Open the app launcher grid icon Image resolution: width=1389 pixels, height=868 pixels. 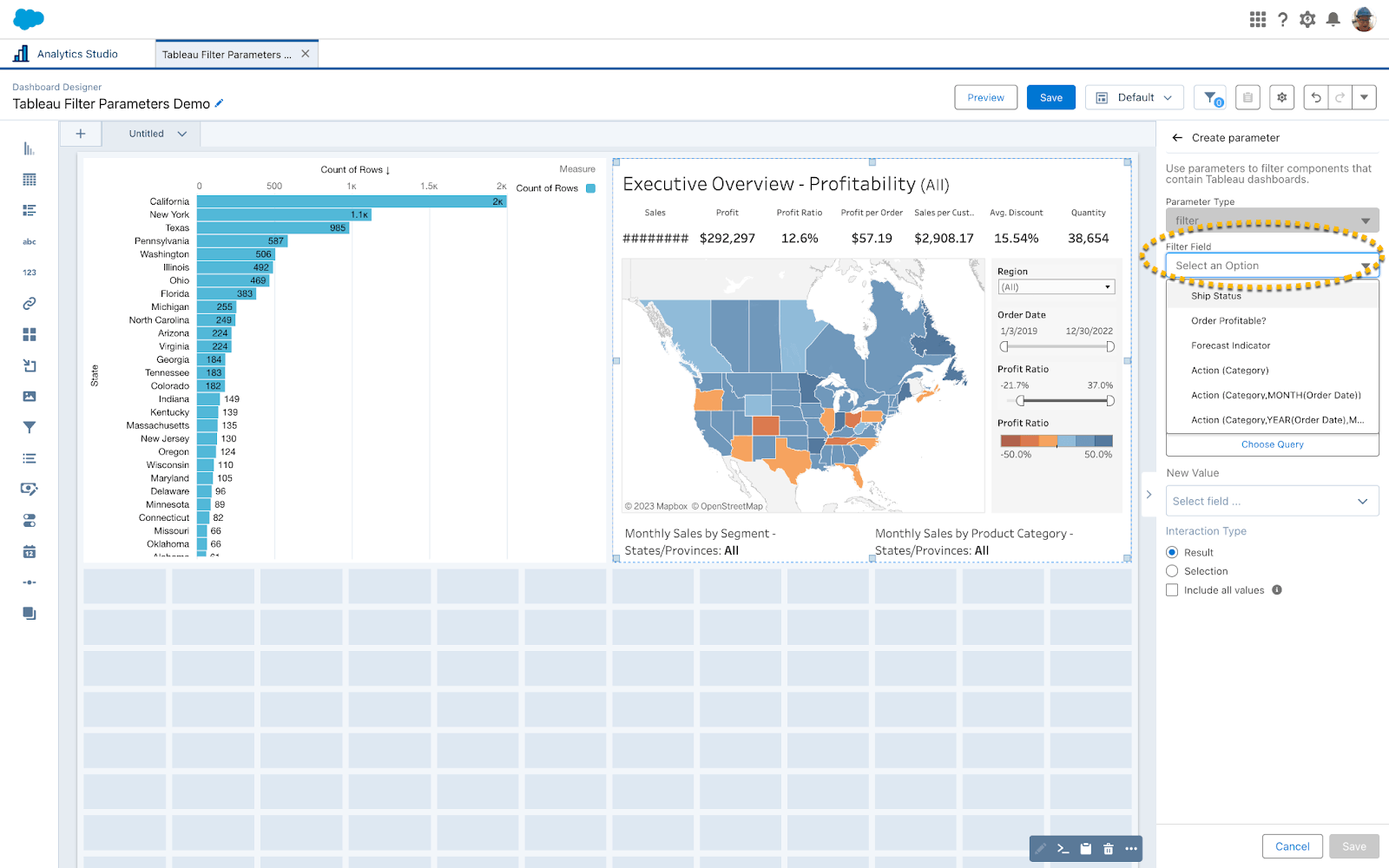click(1257, 19)
